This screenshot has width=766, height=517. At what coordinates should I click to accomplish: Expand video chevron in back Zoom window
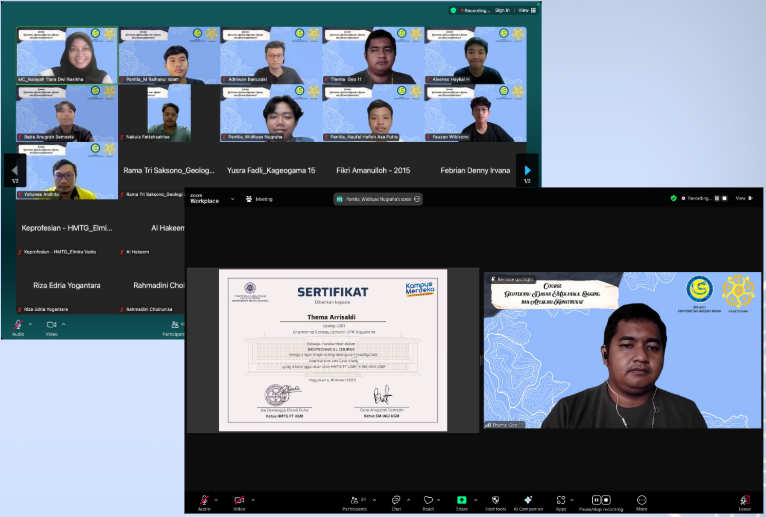(64, 324)
